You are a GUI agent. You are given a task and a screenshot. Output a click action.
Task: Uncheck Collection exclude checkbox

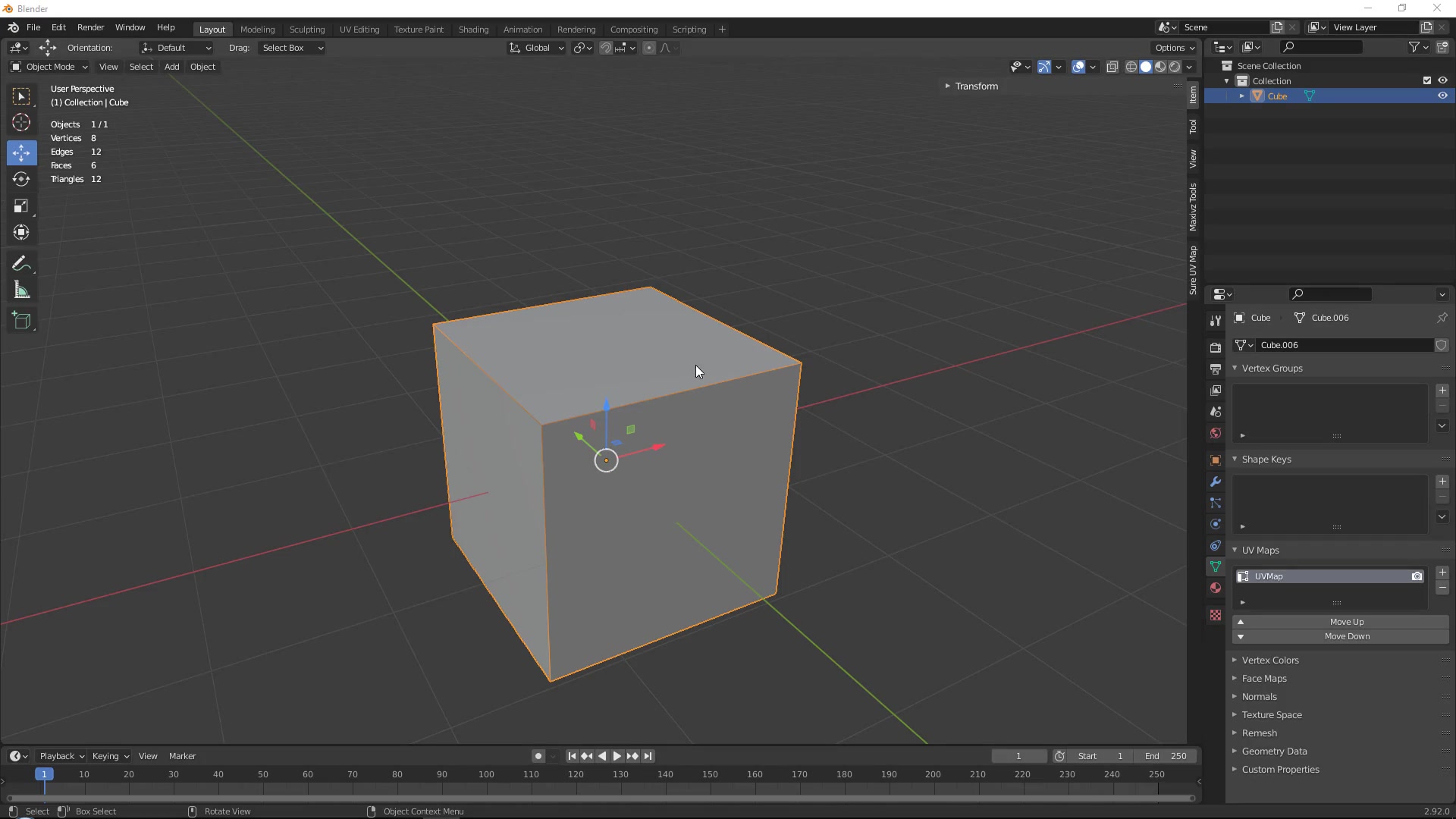pos(1427,80)
